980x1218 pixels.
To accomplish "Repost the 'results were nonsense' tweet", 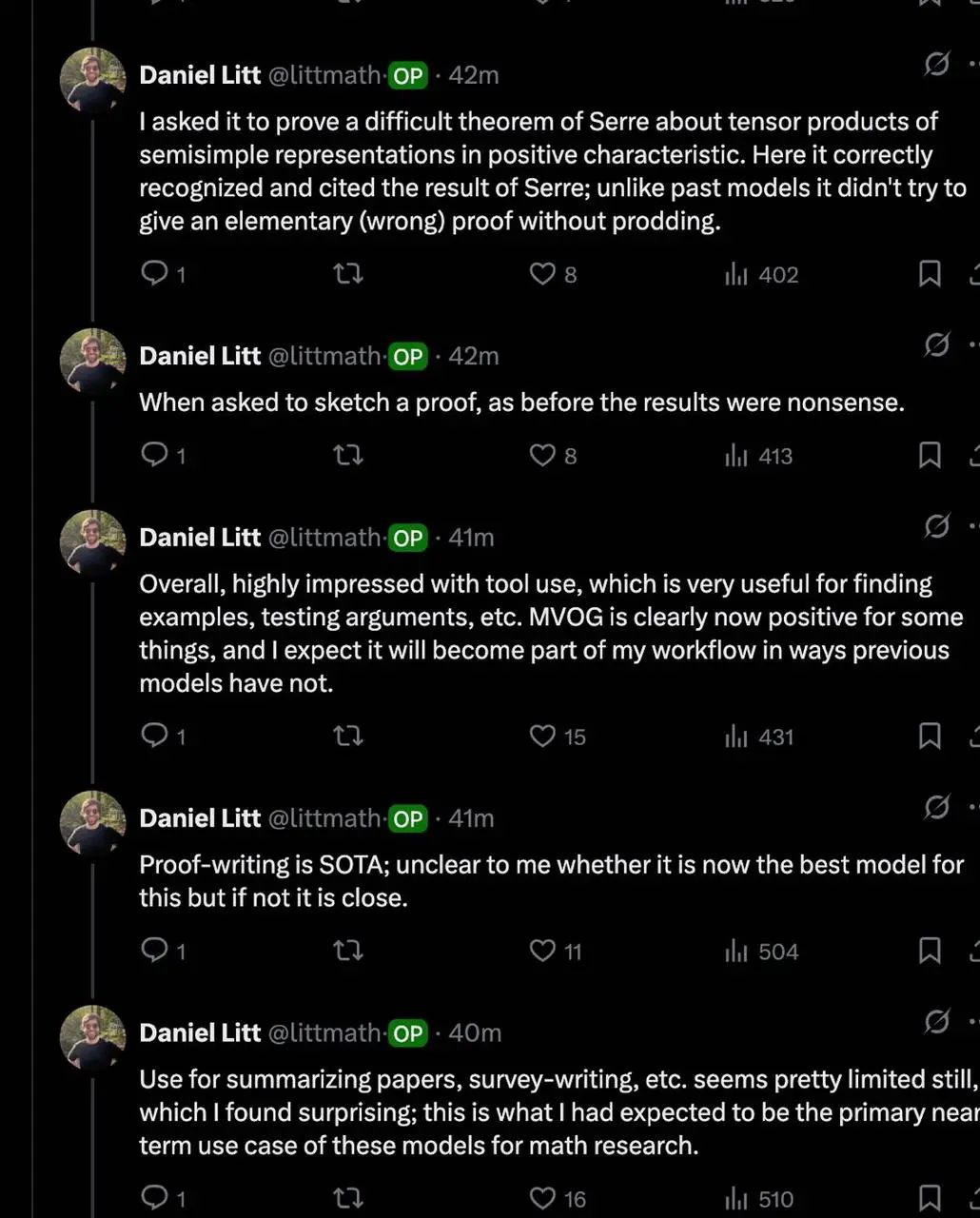I will tap(348, 457).
